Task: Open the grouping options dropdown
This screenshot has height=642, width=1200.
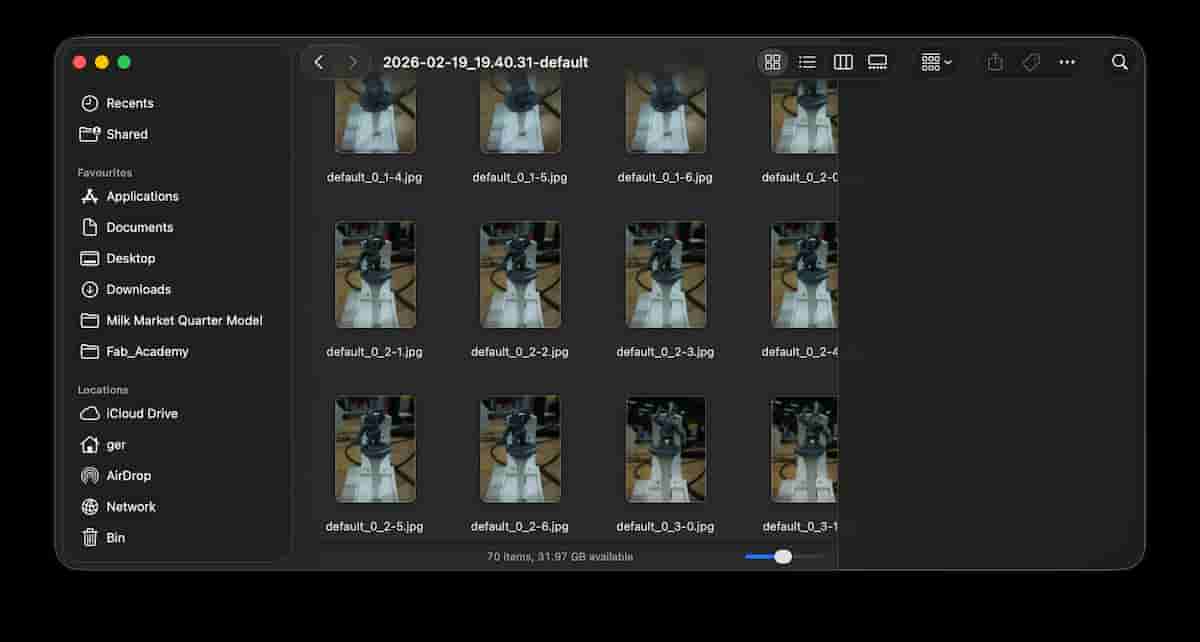Action: point(934,61)
